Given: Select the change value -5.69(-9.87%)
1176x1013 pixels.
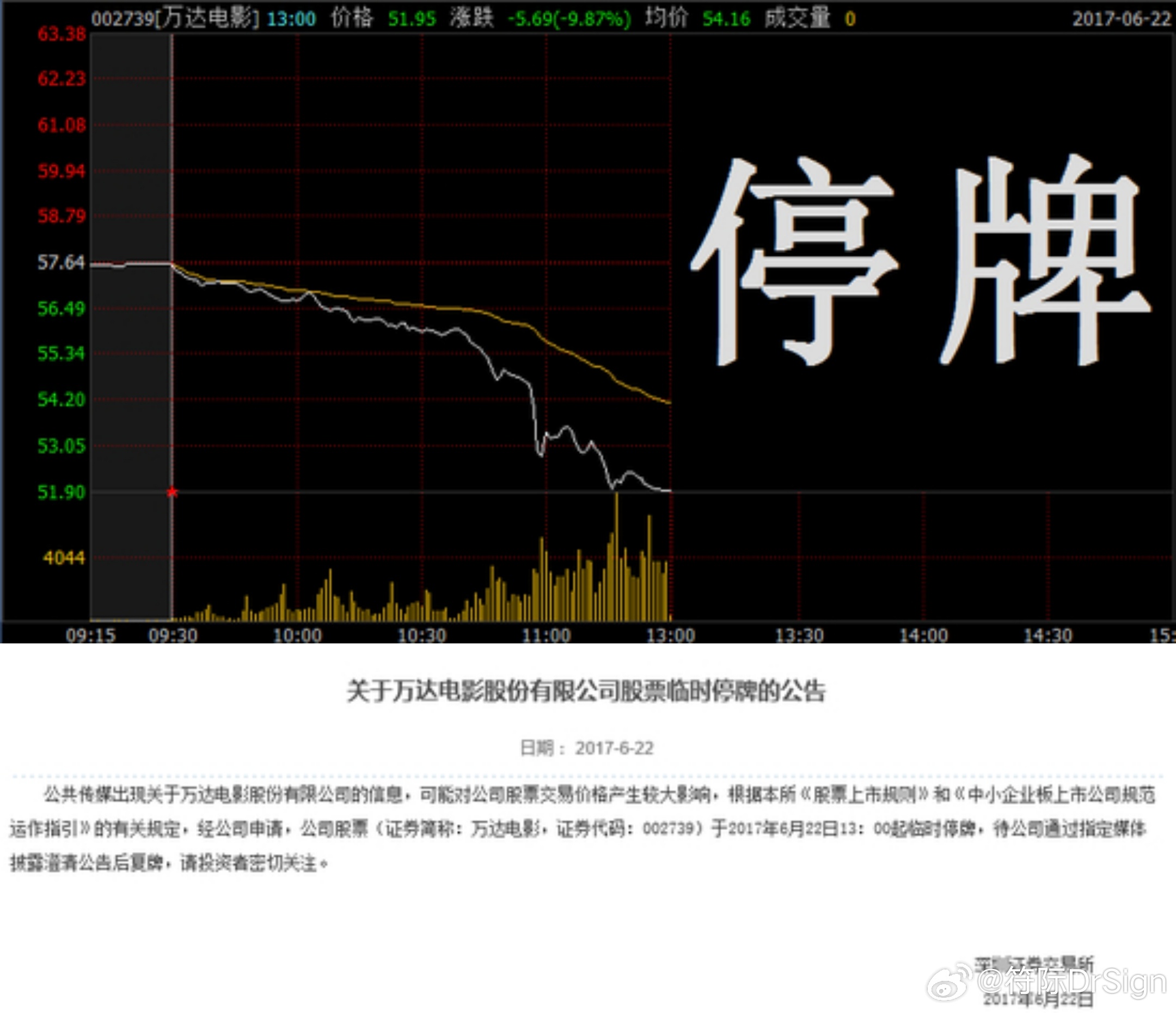Looking at the screenshot, I should click(569, 19).
